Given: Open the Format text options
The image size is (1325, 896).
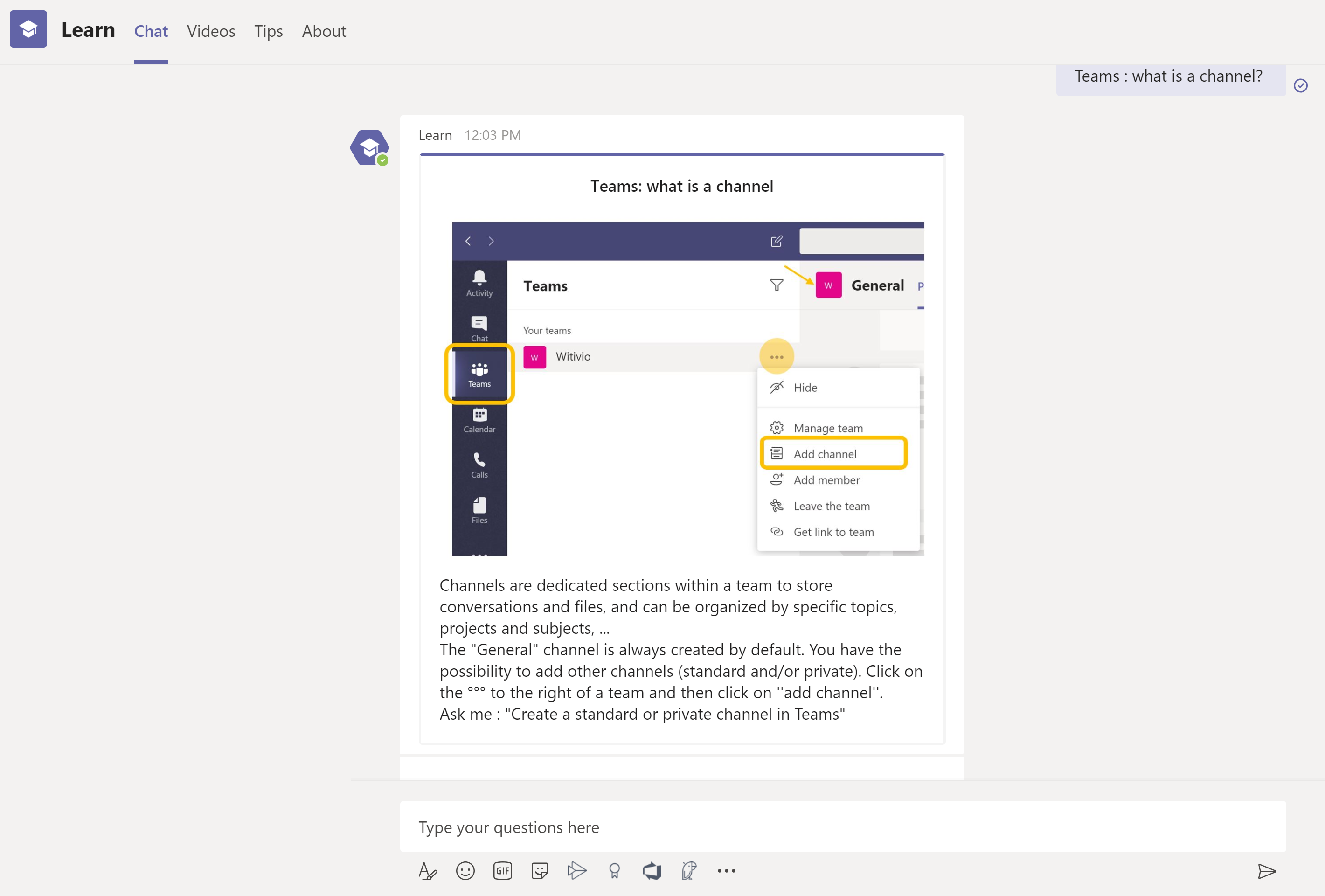Looking at the screenshot, I should (428, 871).
